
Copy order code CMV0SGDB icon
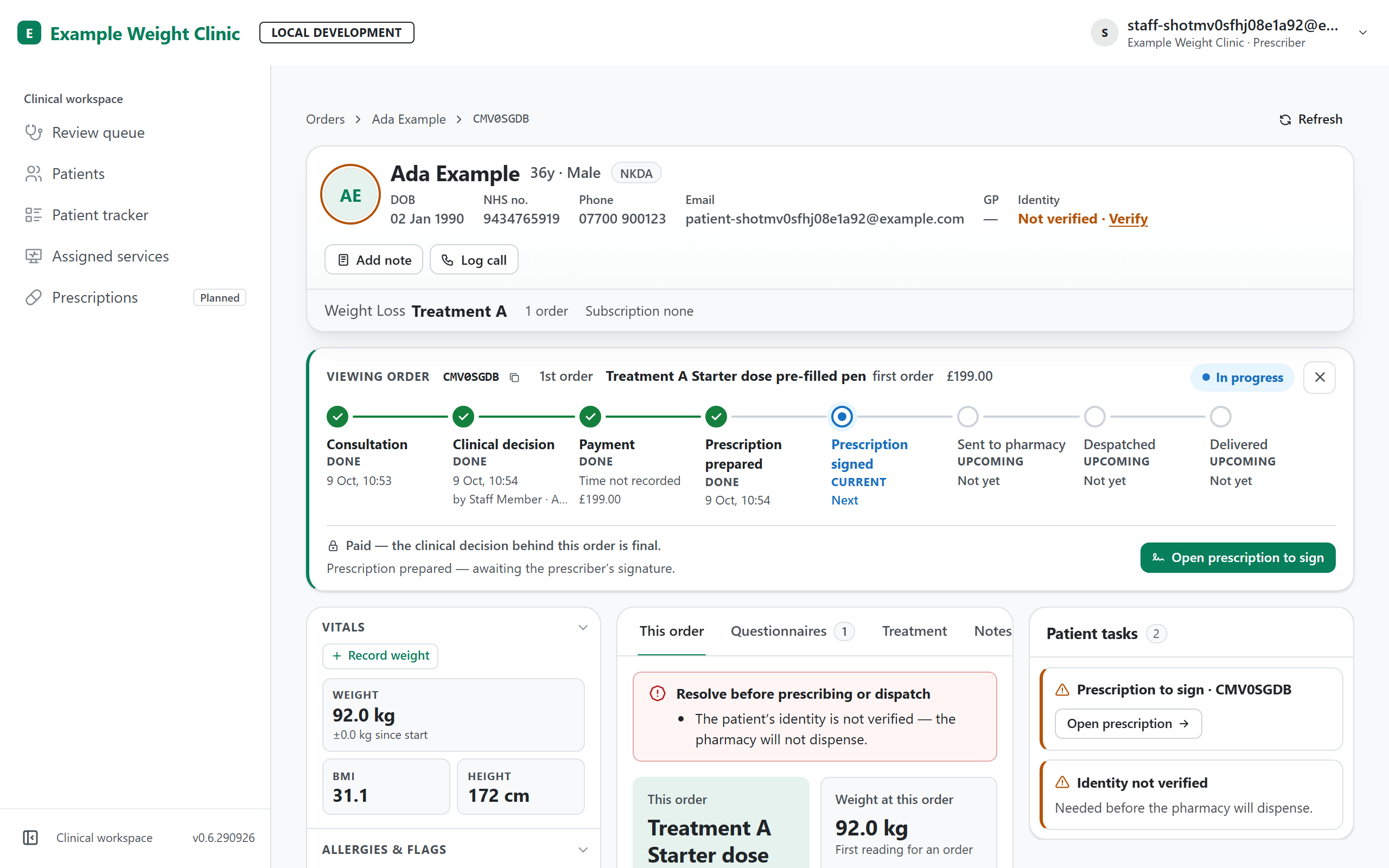(514, 377)
